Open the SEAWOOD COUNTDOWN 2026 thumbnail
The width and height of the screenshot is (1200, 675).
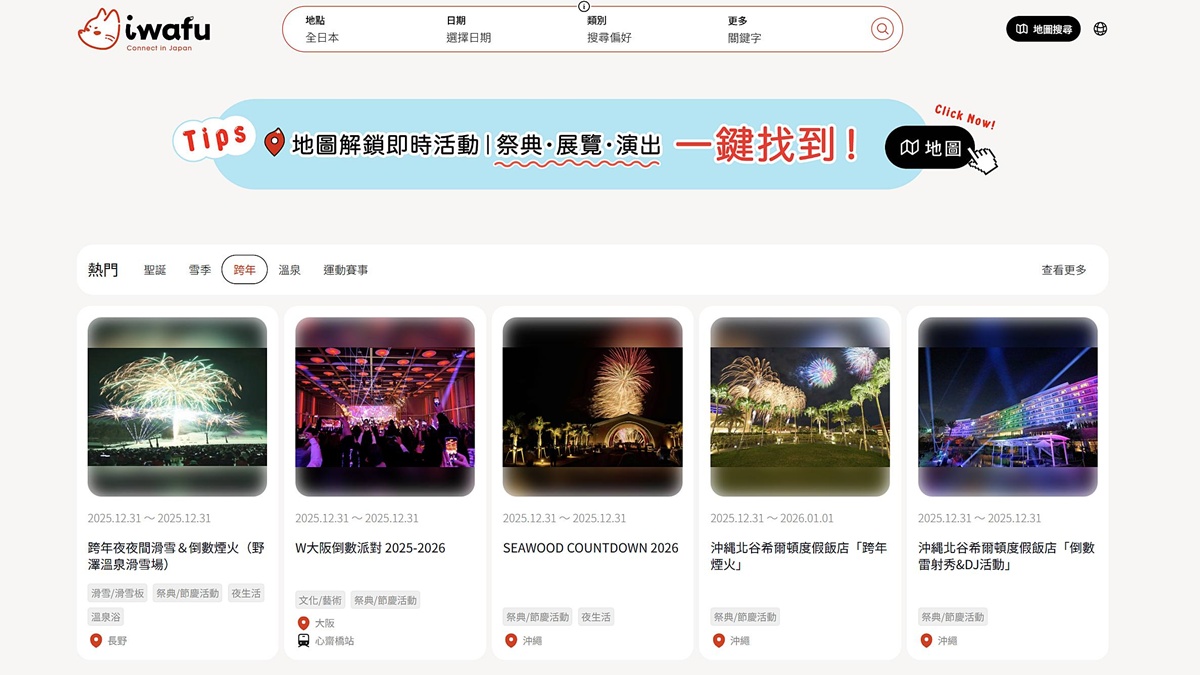click(x=592, y=407)
